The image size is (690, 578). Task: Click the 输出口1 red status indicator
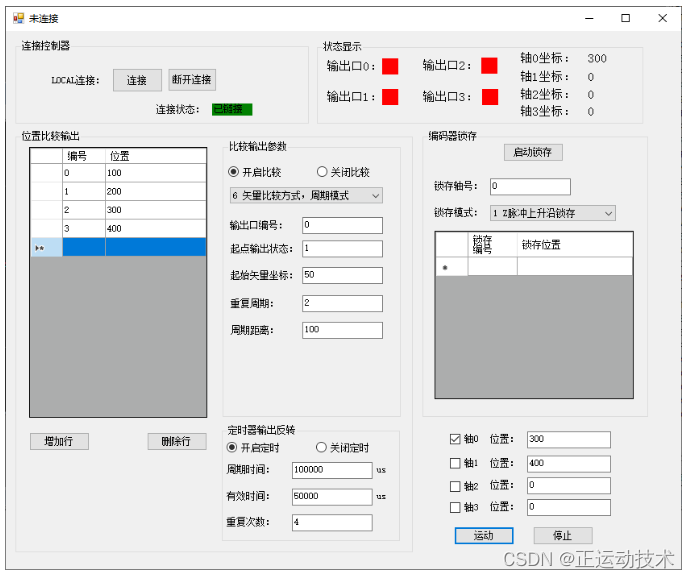(390, 97)
